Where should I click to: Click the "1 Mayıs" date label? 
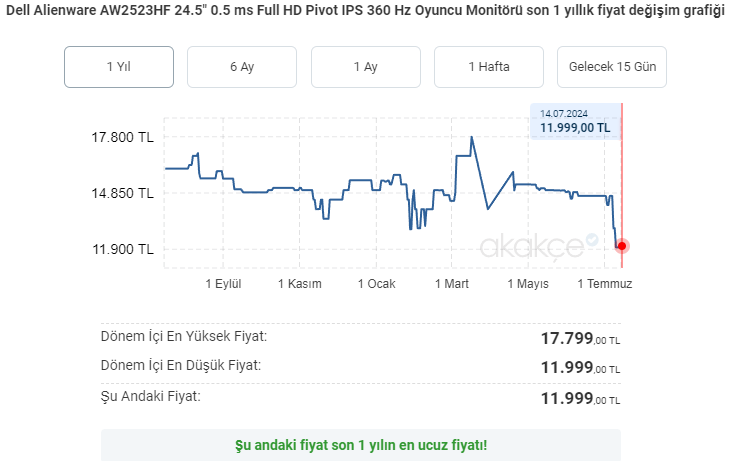coord(528,284)
